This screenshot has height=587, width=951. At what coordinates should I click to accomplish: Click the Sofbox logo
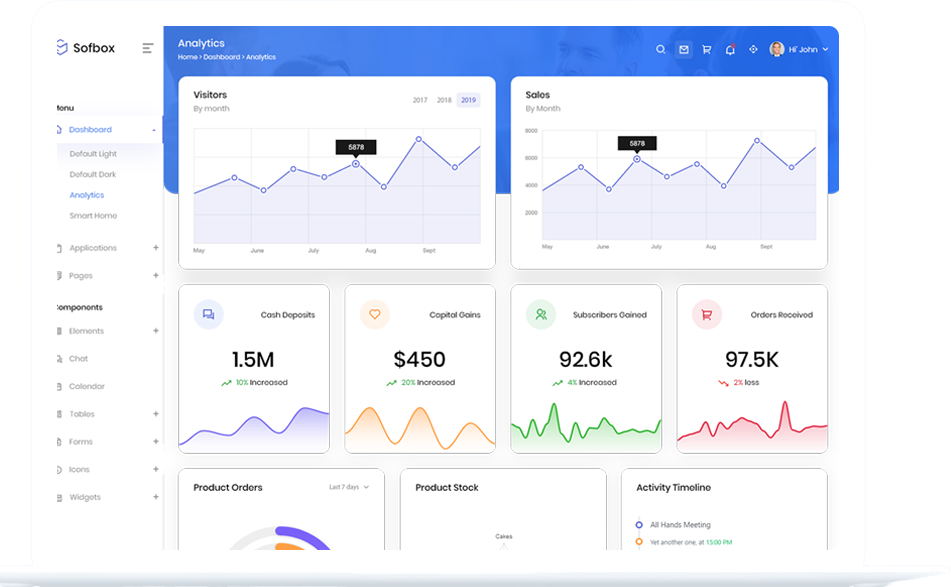[86, 48]
